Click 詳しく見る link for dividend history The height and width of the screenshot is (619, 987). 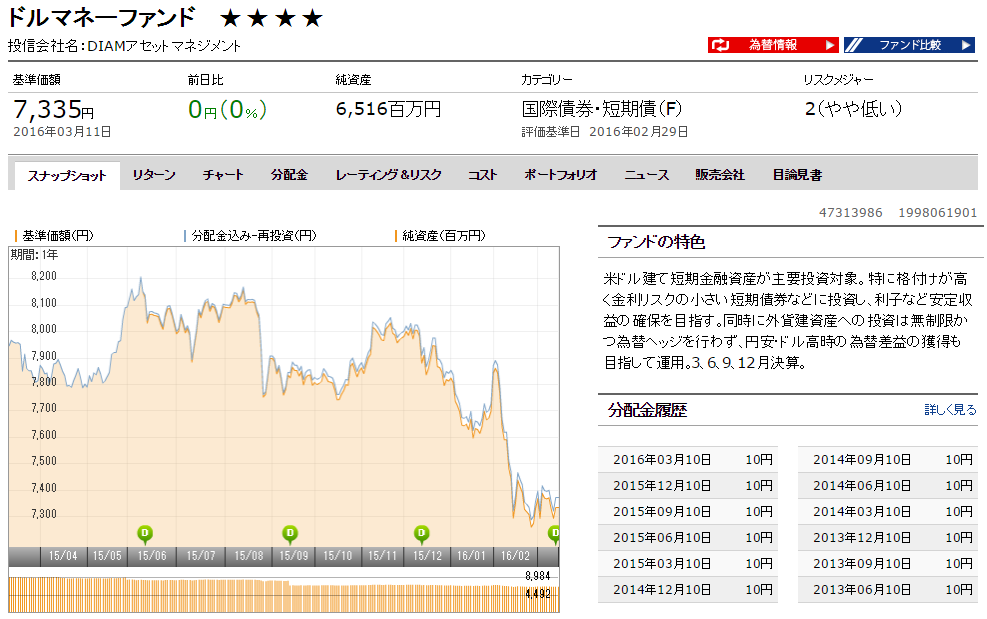click(x=950, y=410)
